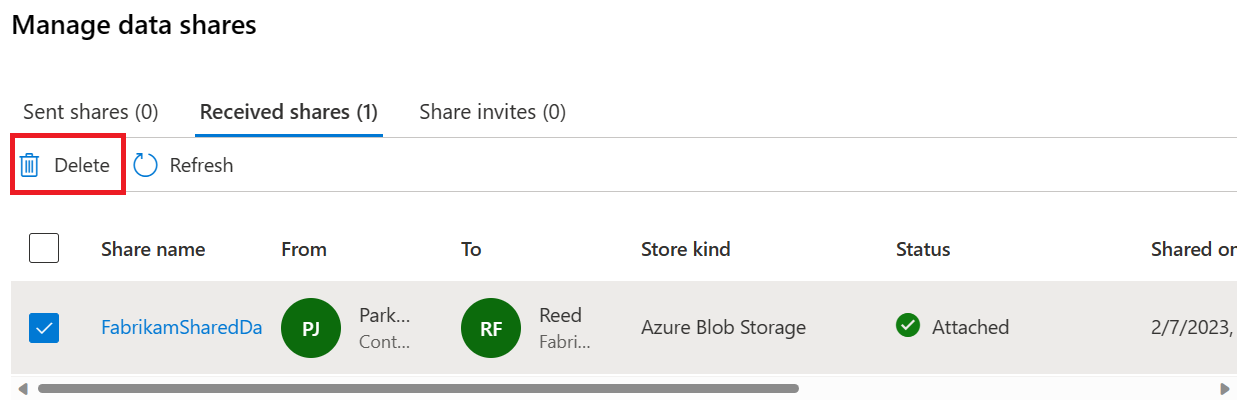The height and width of the screenshot is (418, 1260).
Task: Sort by the Status column header
Action: click(923, 249)
